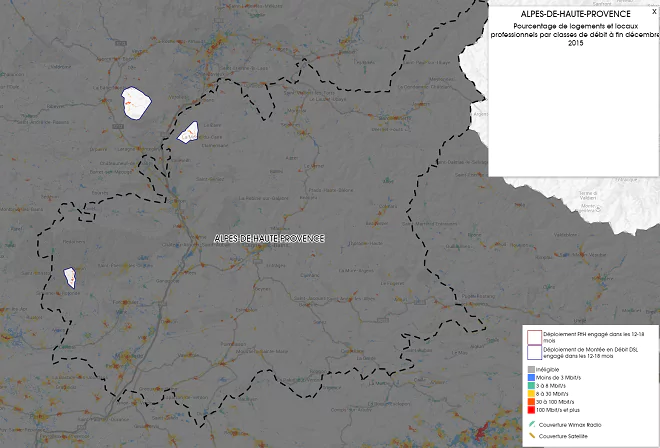Click the white highlighted zone in the southwest

pos(69,277)
